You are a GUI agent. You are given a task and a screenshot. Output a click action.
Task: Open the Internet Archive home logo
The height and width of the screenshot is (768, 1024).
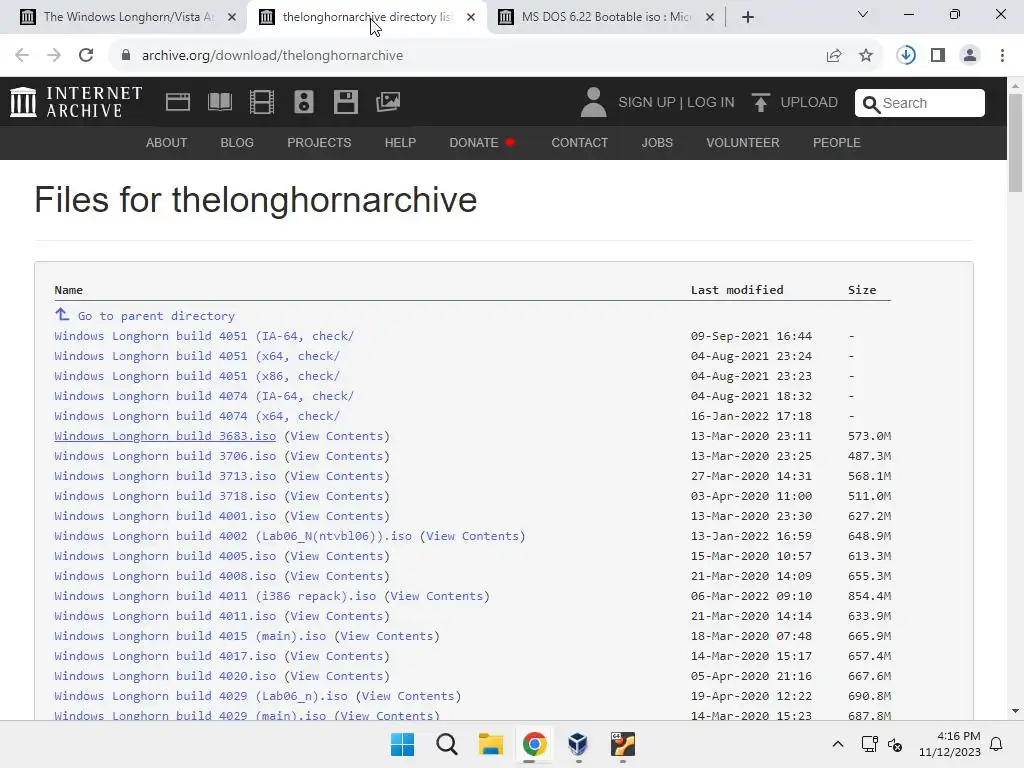[76, 102]
